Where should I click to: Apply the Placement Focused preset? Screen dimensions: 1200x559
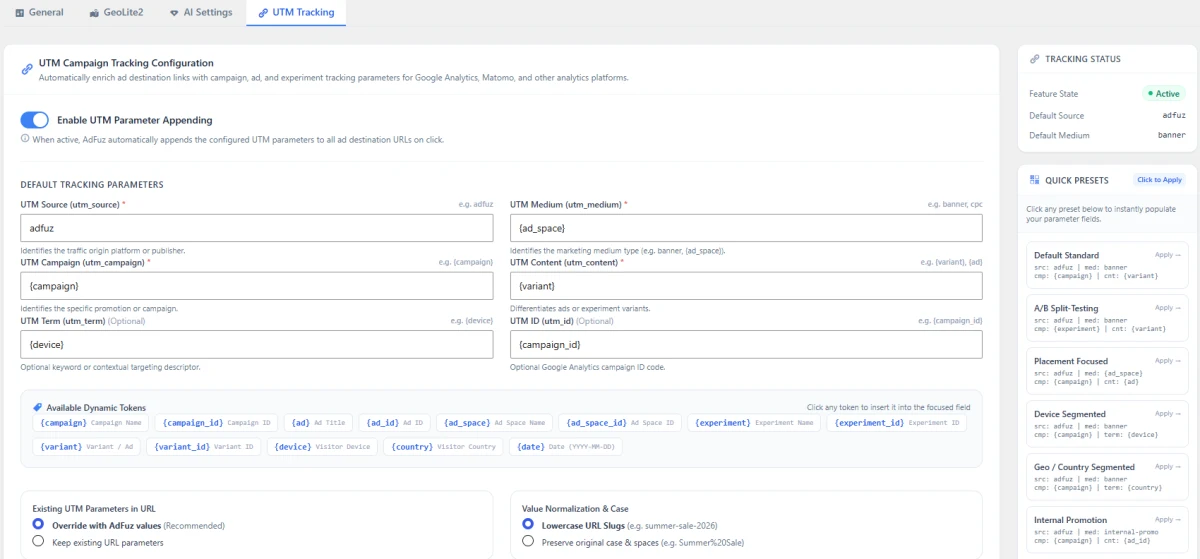1107,371
